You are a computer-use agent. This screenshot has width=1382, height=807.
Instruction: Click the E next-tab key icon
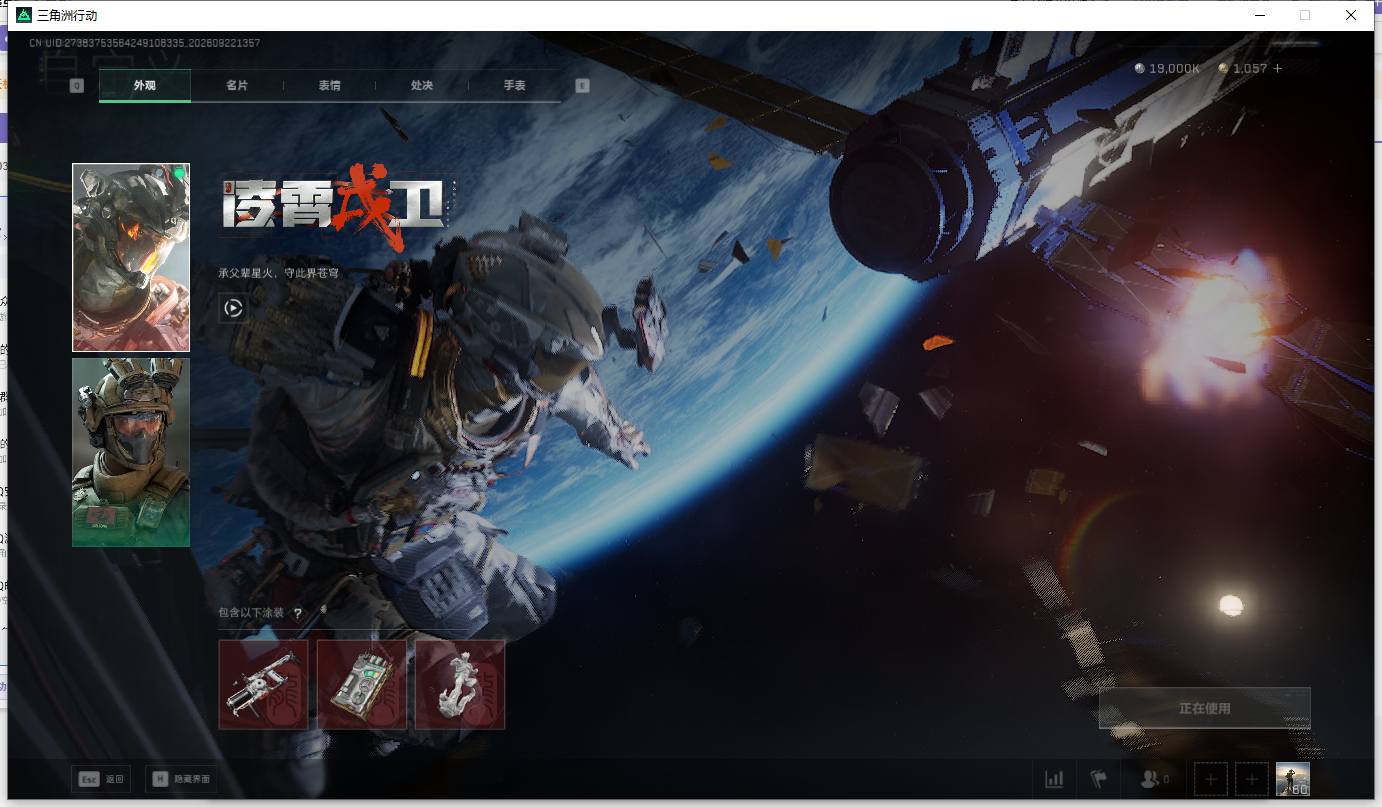tap(582, 86)
